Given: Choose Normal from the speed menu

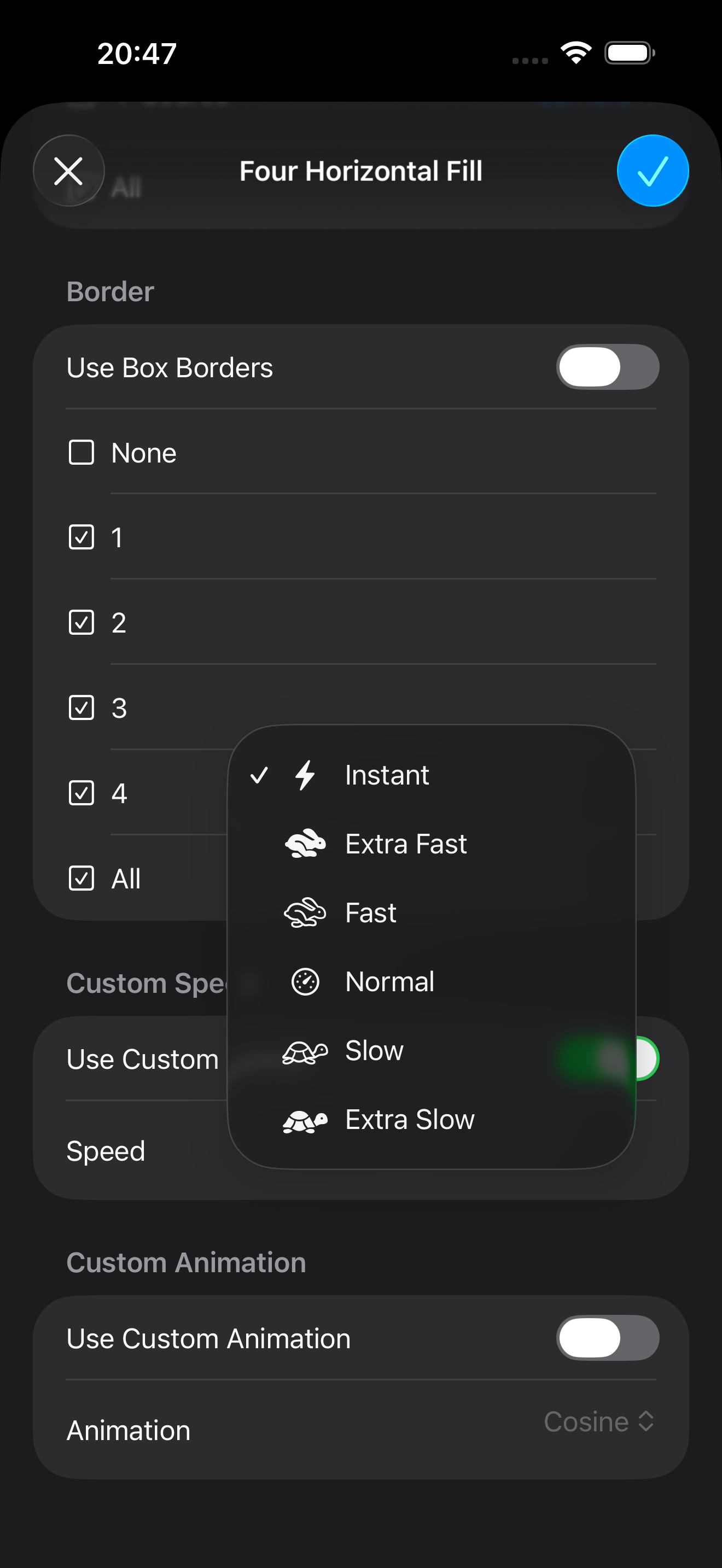Looking at the screenshot, I should click(x=389, y=981).
